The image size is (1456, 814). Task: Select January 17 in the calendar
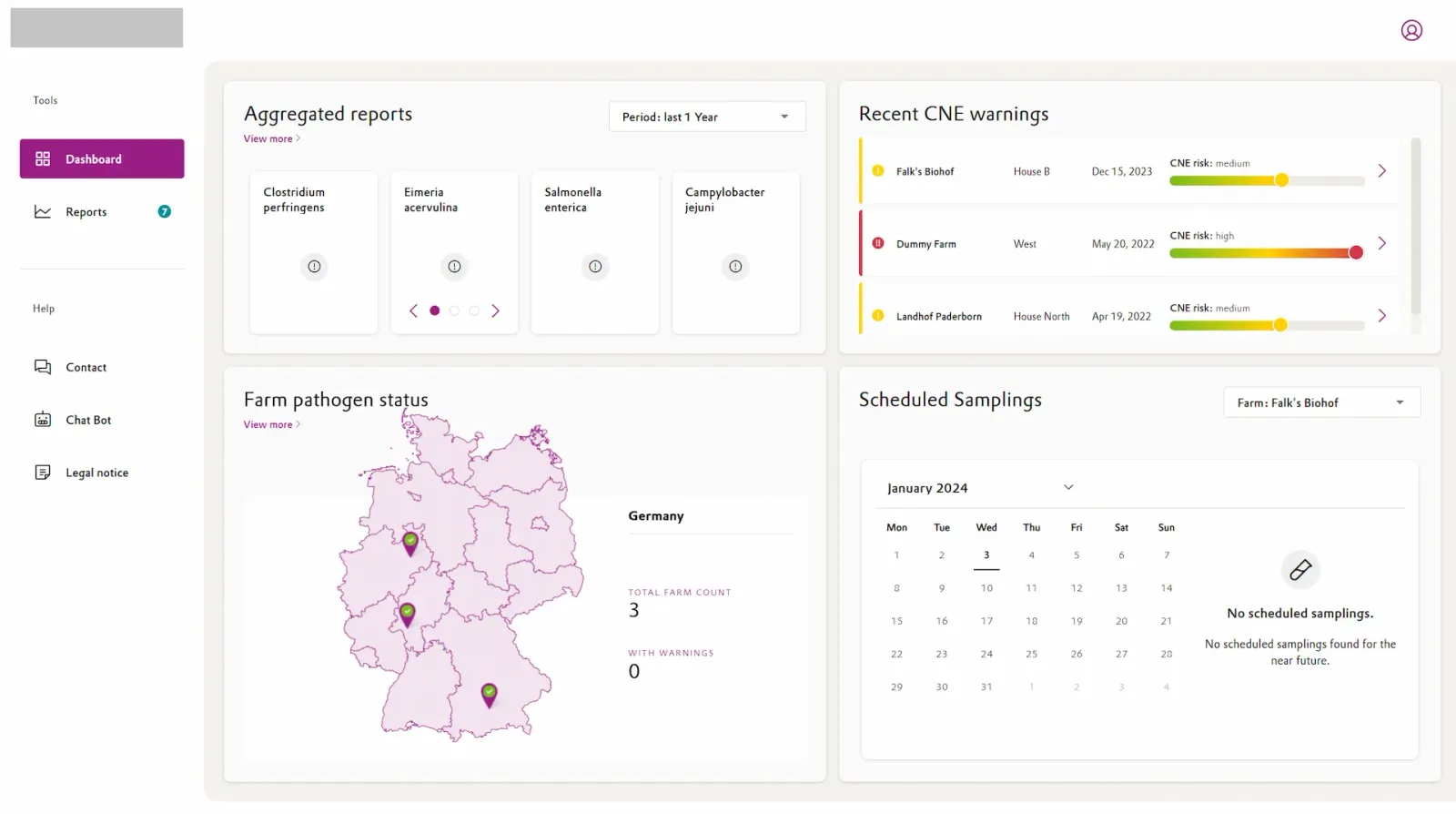tap(986, 621)
